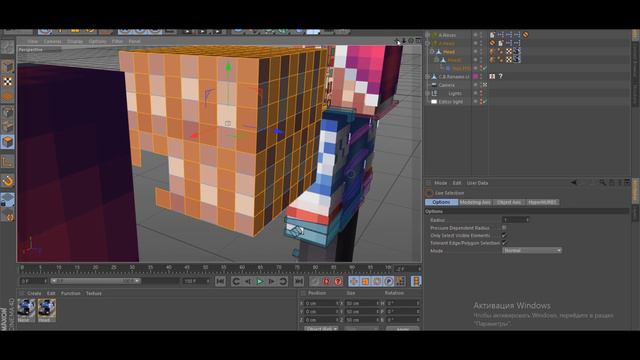Toggle enable checkmark on Editor light row

pyautogui.click(x=484, y=102)
